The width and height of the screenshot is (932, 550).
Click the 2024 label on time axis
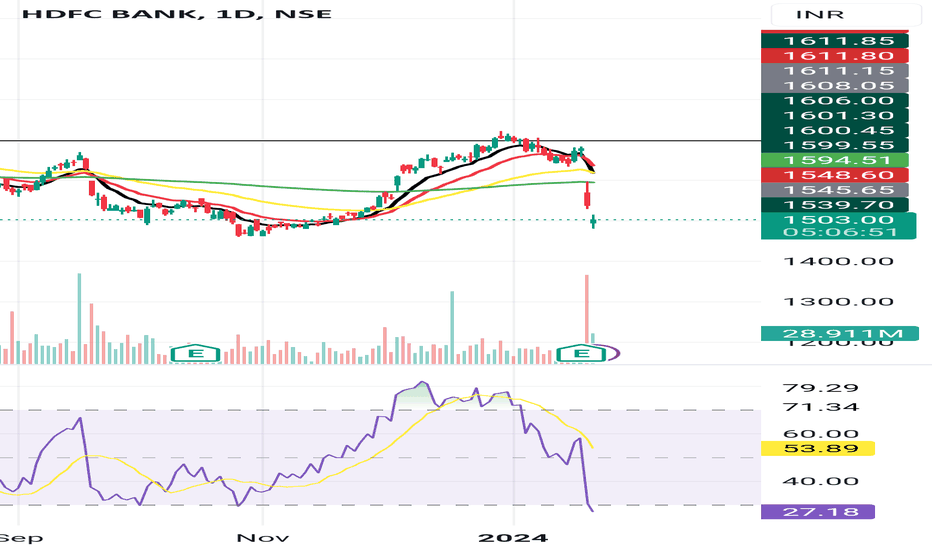(513, 538)
